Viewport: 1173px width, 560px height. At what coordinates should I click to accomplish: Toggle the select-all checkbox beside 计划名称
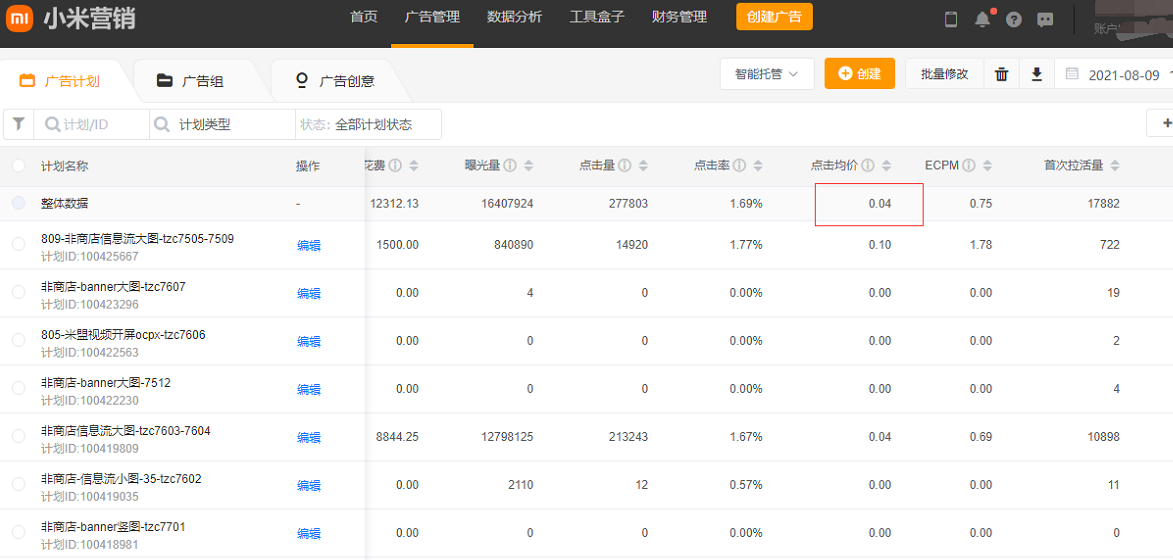(x=19, y=166)
